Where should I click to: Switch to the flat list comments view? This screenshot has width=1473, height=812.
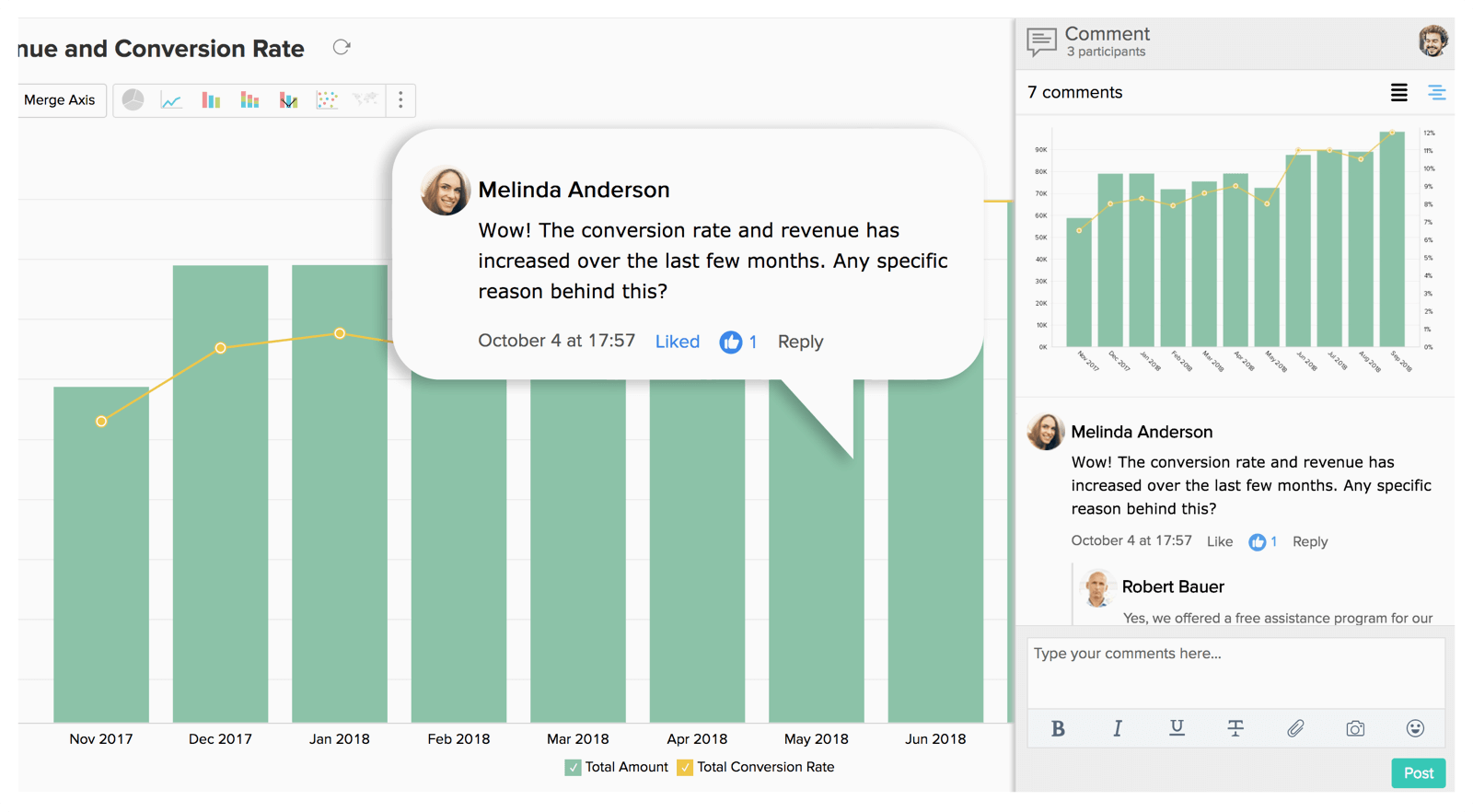tap(1398, 92)
